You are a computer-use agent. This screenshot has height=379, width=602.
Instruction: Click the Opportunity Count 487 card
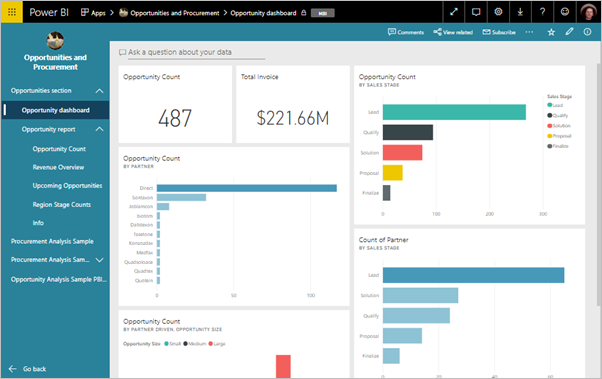[x=175, y=104]
